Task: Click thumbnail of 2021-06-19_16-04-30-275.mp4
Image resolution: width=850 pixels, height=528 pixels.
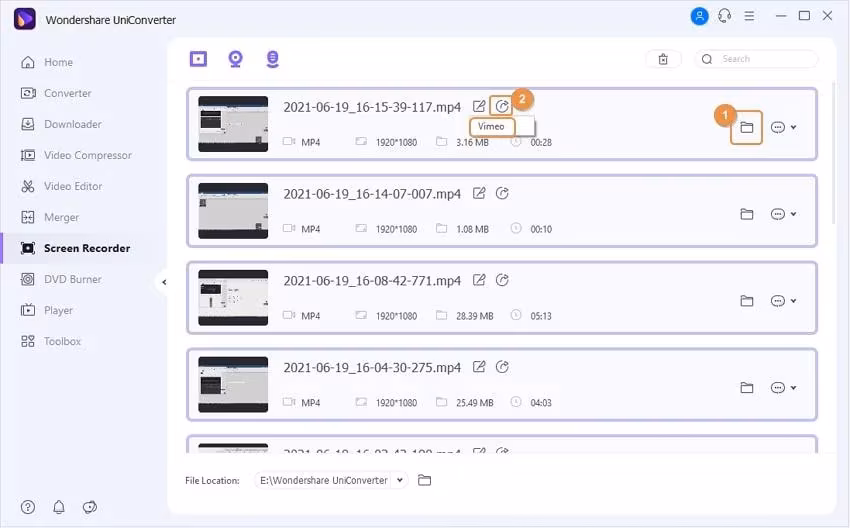Action: (233, 384)
